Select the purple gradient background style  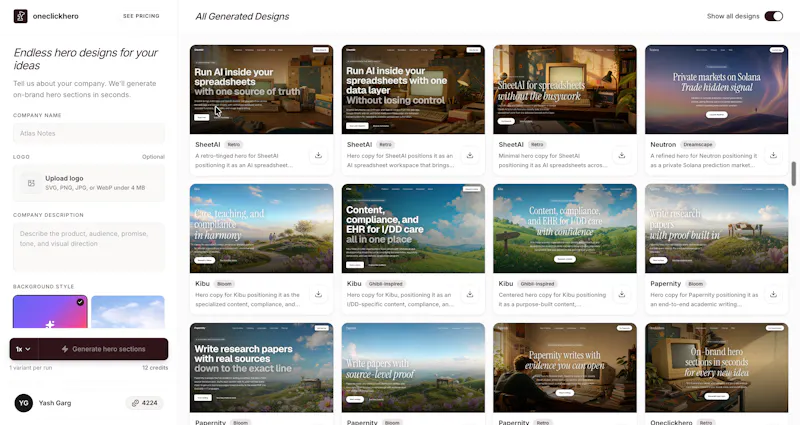coord(50,312)
